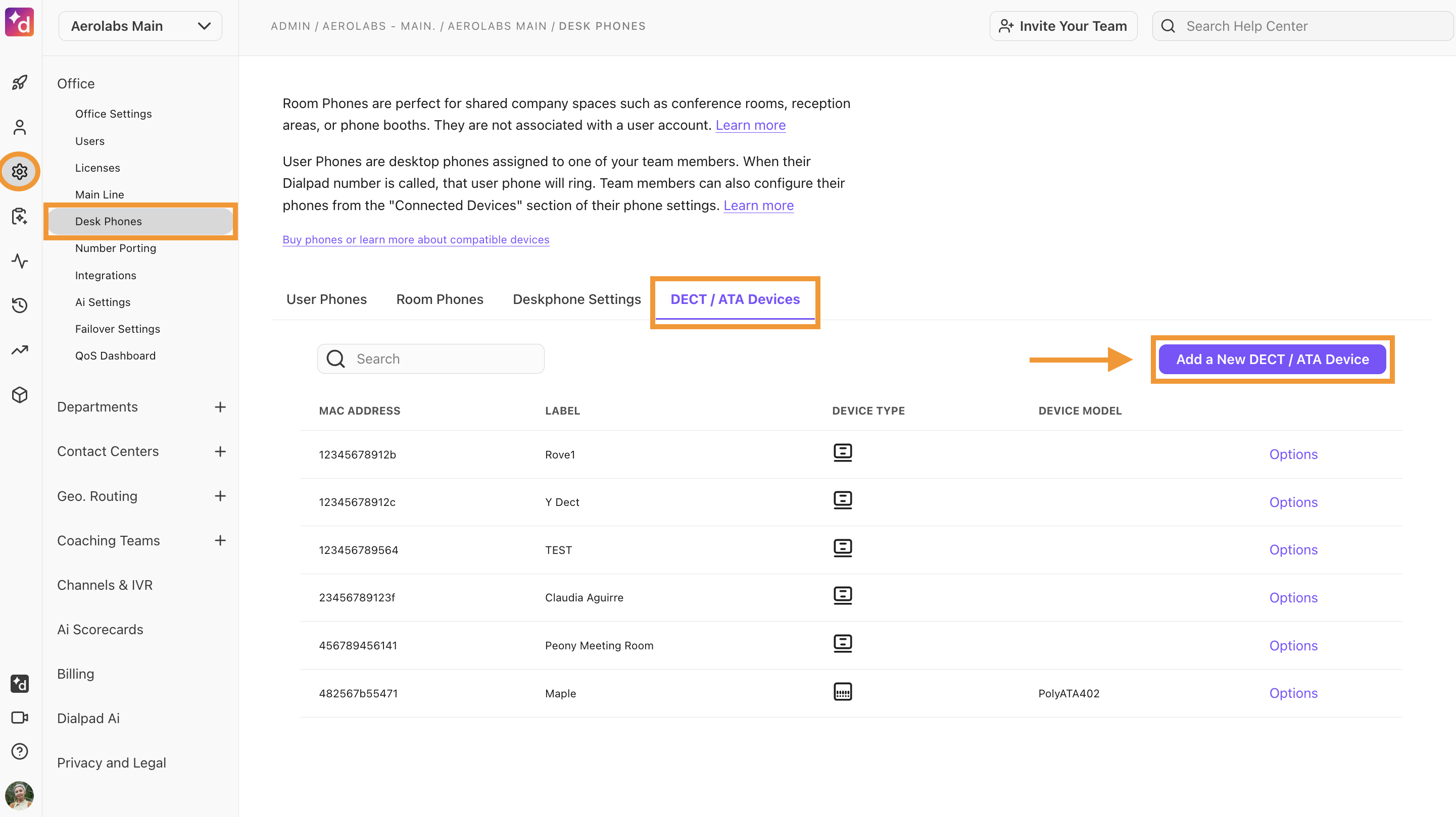The height and width of the screenshot is (817, 1456).
Task: Open Options for the Rove1 device
Action: coord(1293,454)
